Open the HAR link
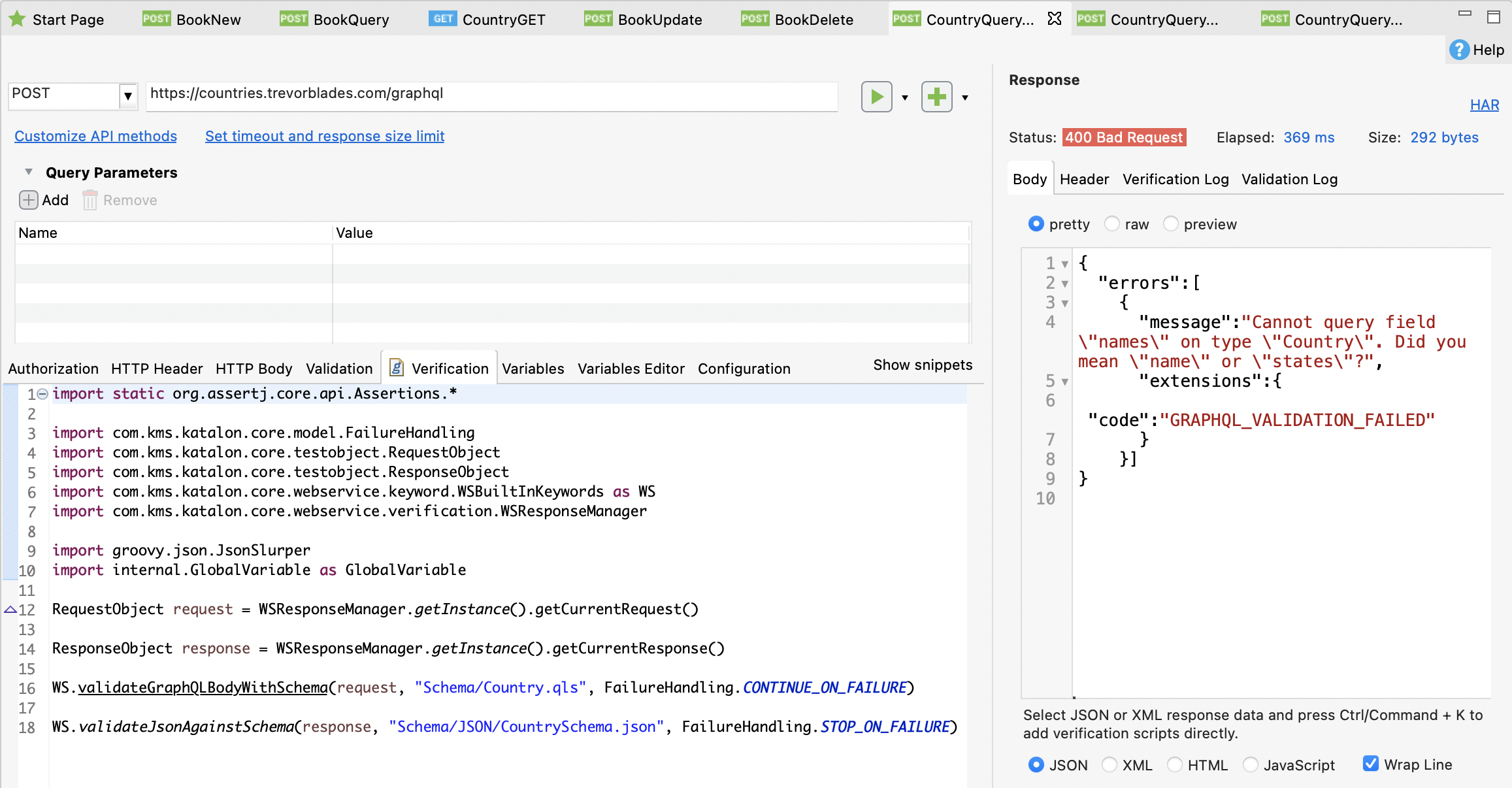This screenshot has height=788, width=1512. (x=1484, y=105)
